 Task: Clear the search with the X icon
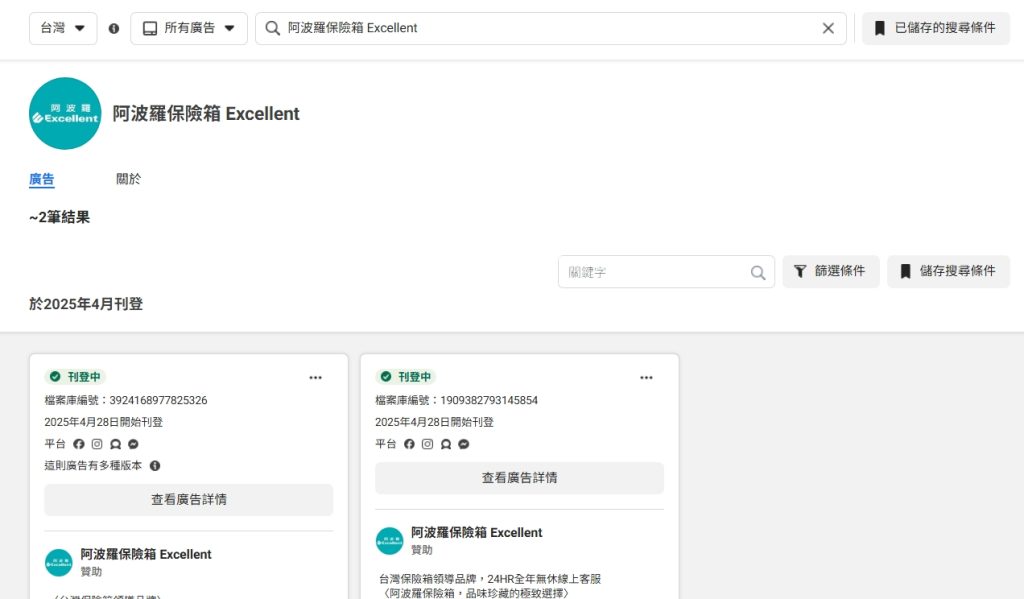coord(828,28)
